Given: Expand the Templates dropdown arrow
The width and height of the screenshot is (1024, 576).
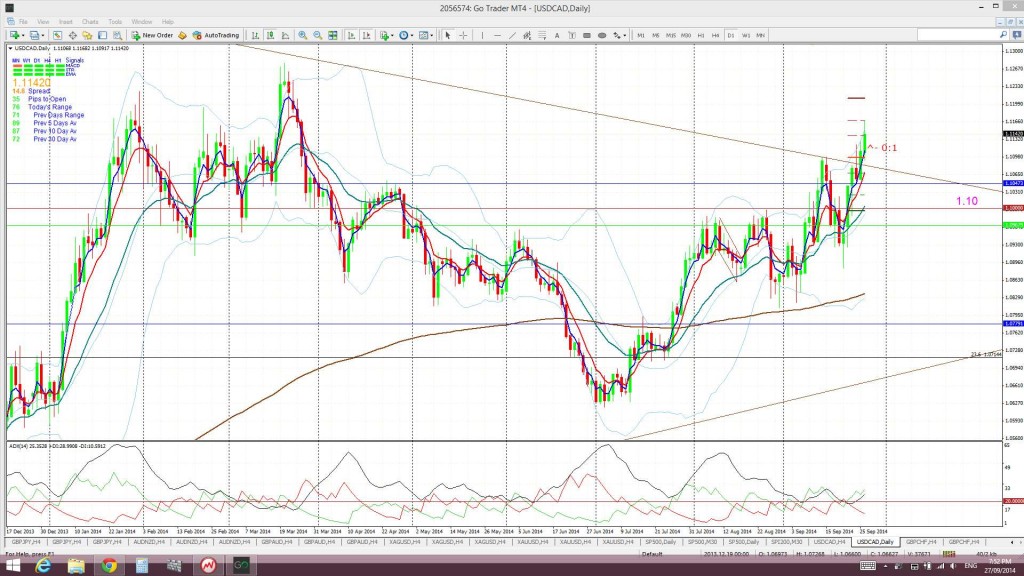Looking at the screenshot, I should [x=432, y=35].
